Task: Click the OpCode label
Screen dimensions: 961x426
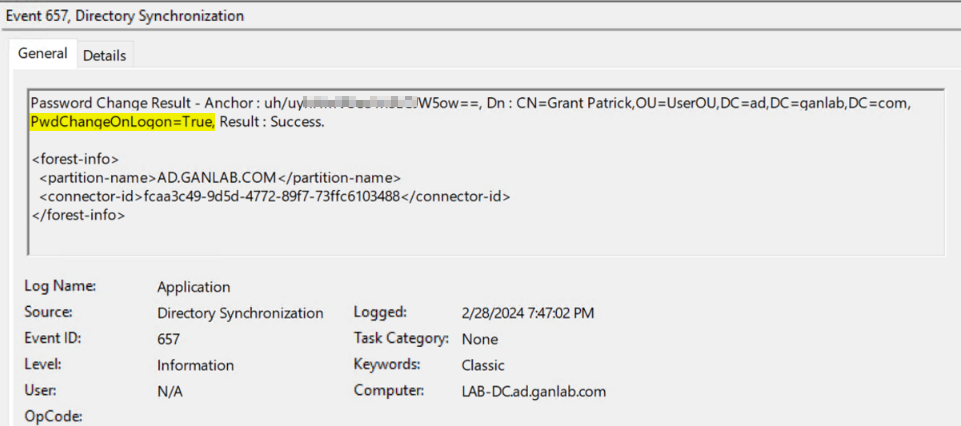Action: point(51,416)
